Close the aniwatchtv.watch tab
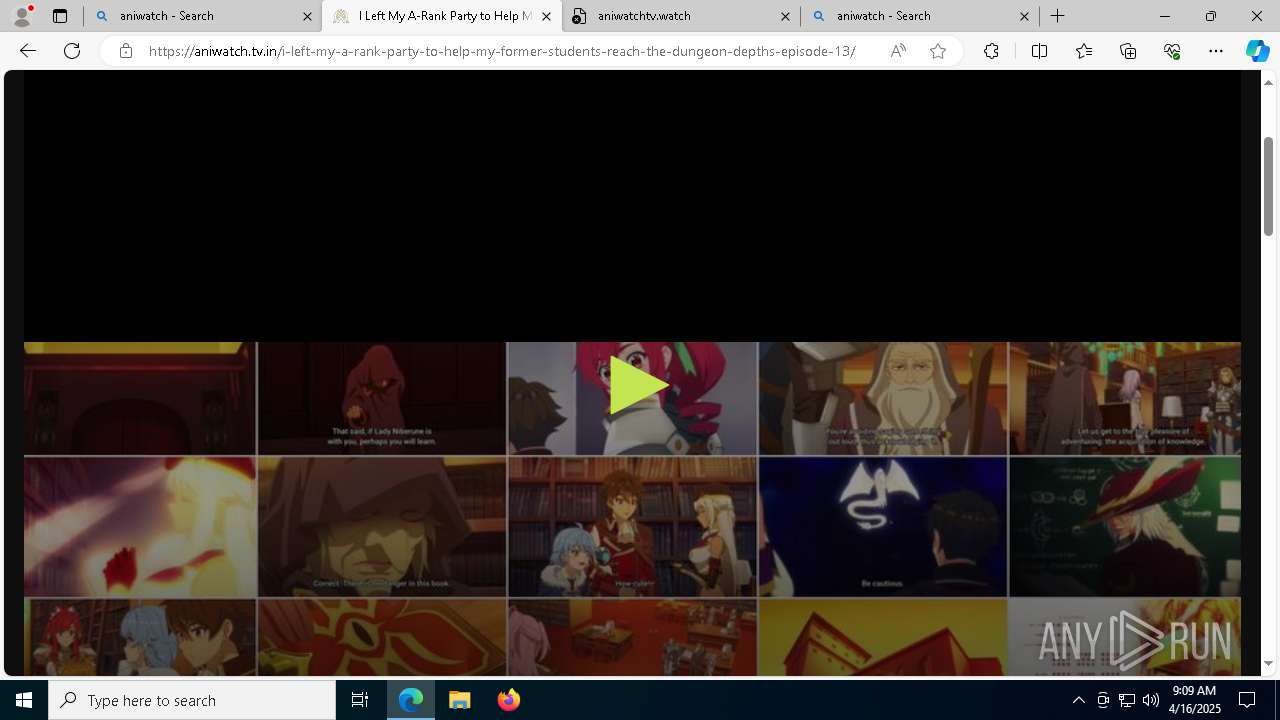This screenshot has width=1280, height=720. tap(785, 16)
